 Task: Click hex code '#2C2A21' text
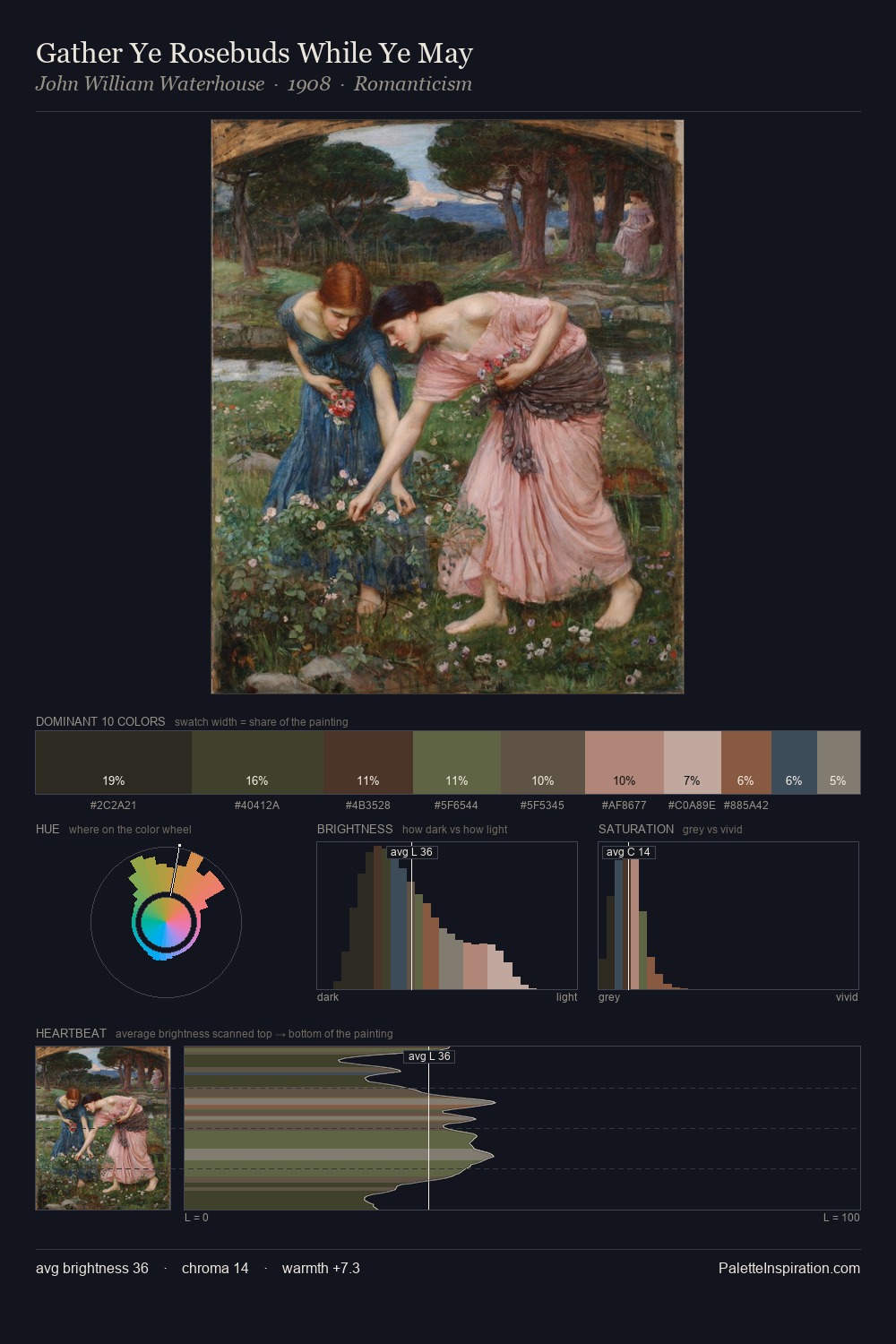[114, 805]
